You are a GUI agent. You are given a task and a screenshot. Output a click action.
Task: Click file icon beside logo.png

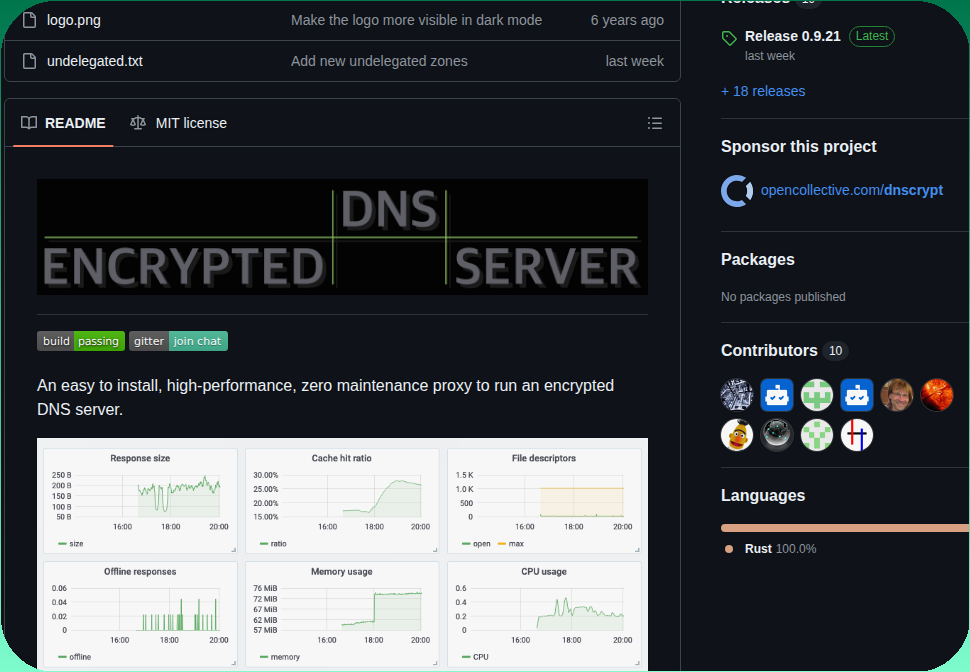pos(29,20)
